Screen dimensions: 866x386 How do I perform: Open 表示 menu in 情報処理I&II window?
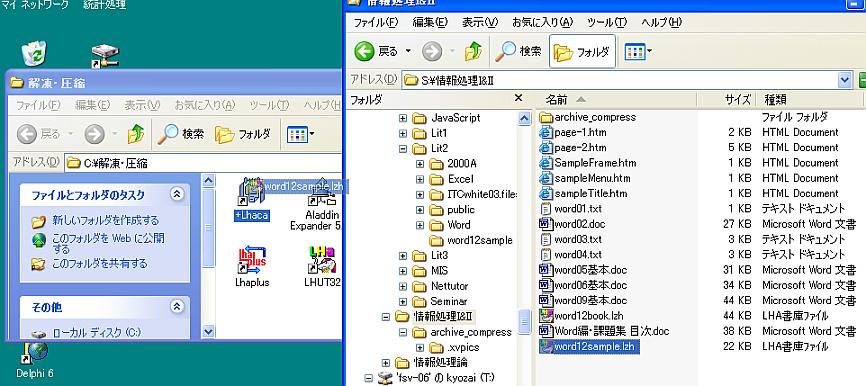(480, 23)
